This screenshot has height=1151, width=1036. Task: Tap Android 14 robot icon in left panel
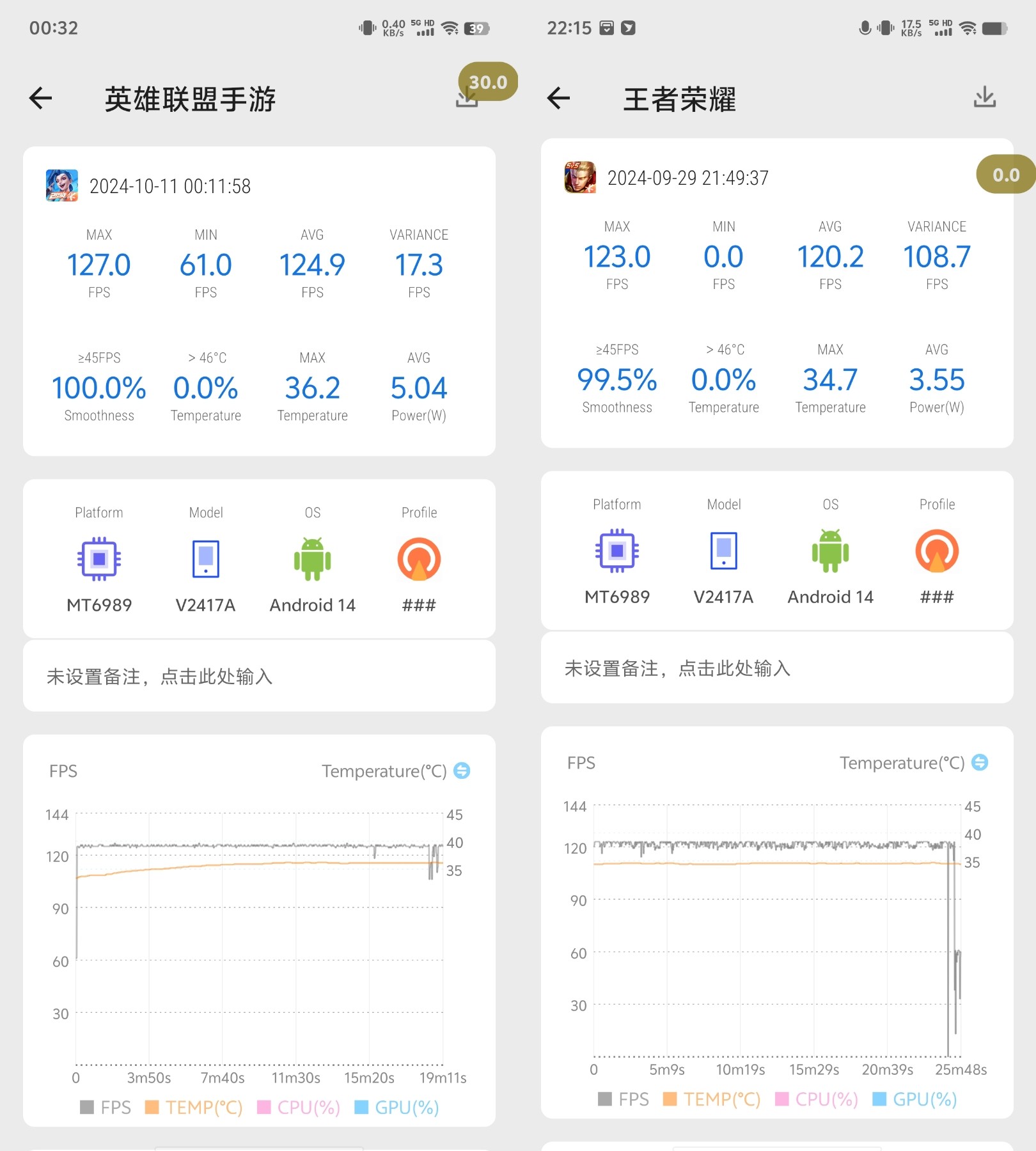312,560
